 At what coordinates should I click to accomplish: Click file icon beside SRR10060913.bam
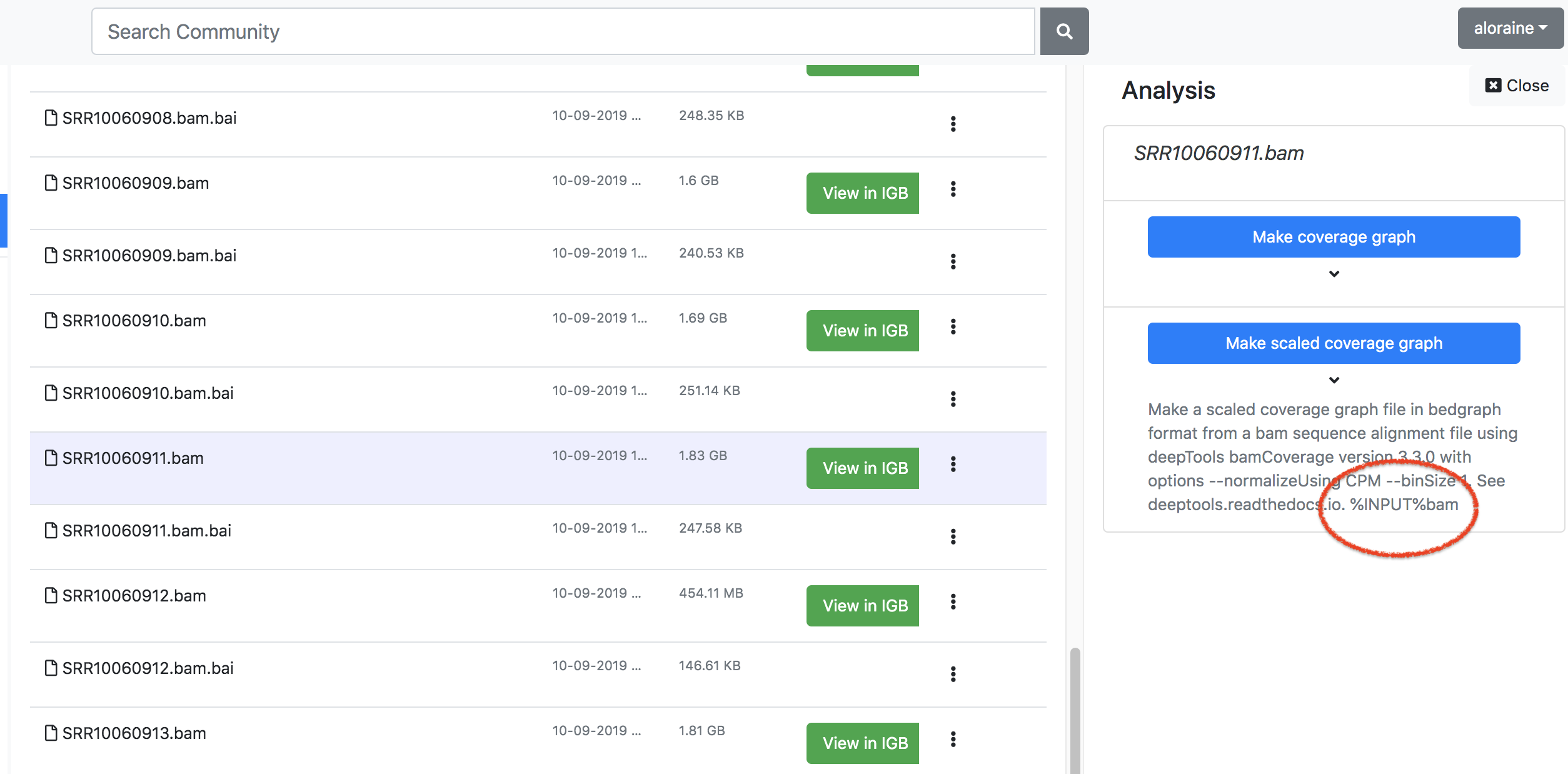(x=51, y=733)
